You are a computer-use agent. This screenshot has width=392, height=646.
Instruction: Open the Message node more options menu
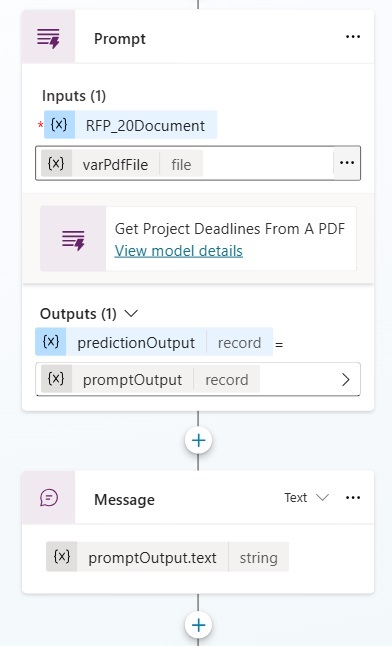[353, 498]
